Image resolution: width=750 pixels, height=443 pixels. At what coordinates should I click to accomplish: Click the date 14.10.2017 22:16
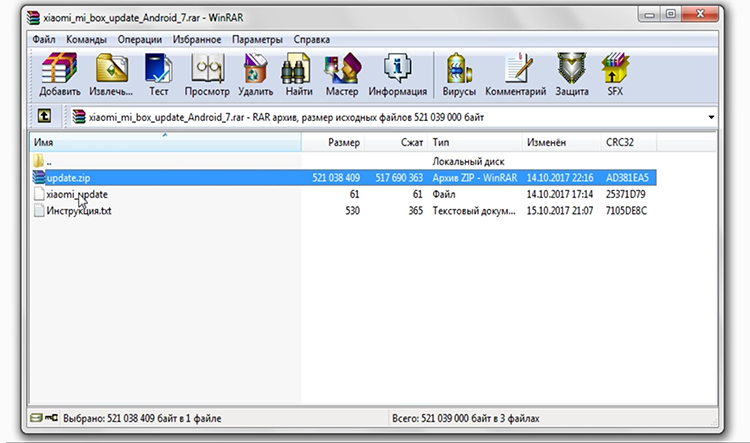click(560, 178)
